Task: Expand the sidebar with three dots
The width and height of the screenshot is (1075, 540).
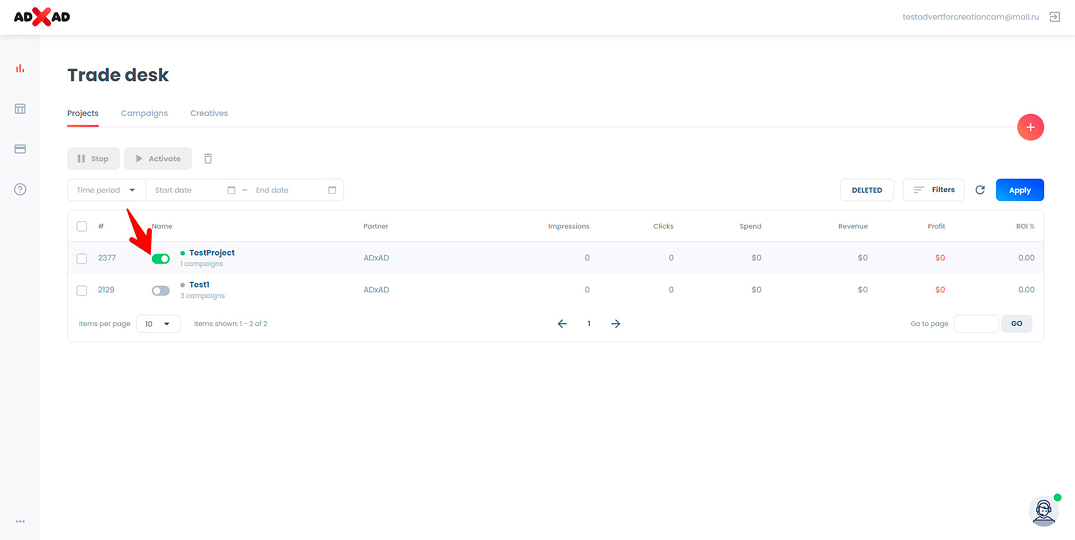Action: 20,521
